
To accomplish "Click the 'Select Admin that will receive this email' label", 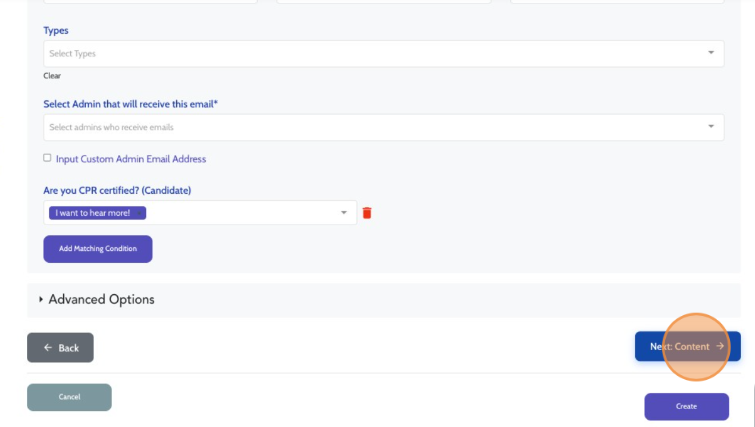I will 130,104.
